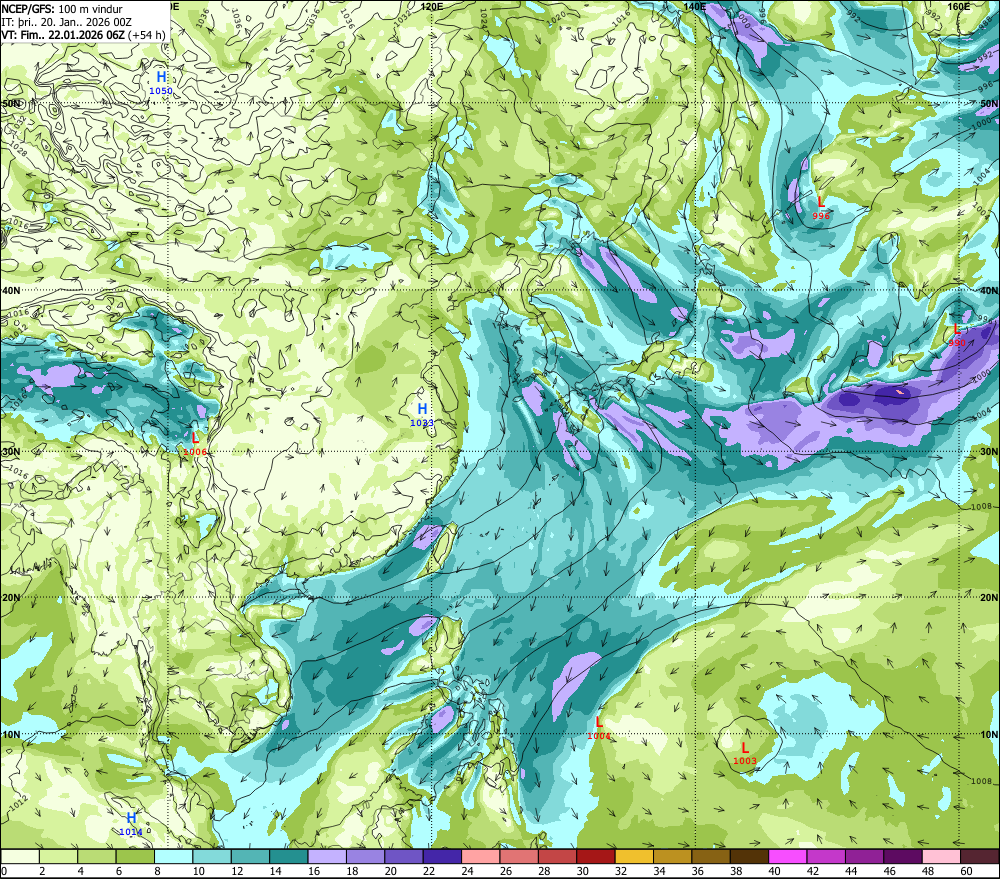Screen dimensions: 1000x879
Task: Select the dark purple 46–48 legend swatch
Action: pyautogui.click(x=902, y=856)
